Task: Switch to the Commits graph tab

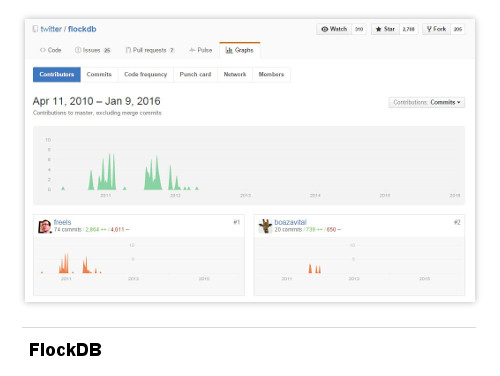Action: pyautogui.click(x=99, y=74)
